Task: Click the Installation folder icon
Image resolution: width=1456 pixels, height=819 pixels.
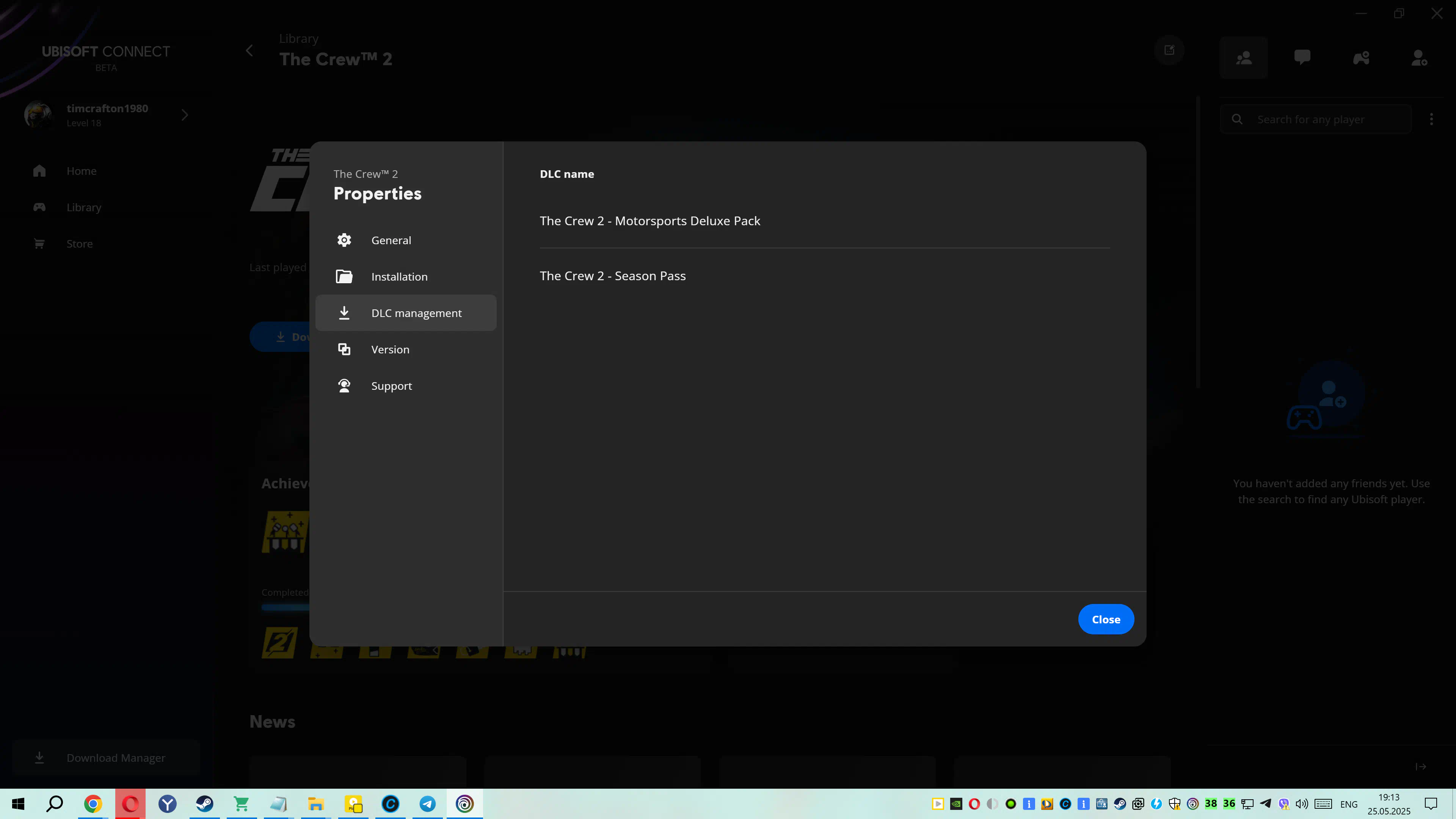Action: tap(344, 276)
